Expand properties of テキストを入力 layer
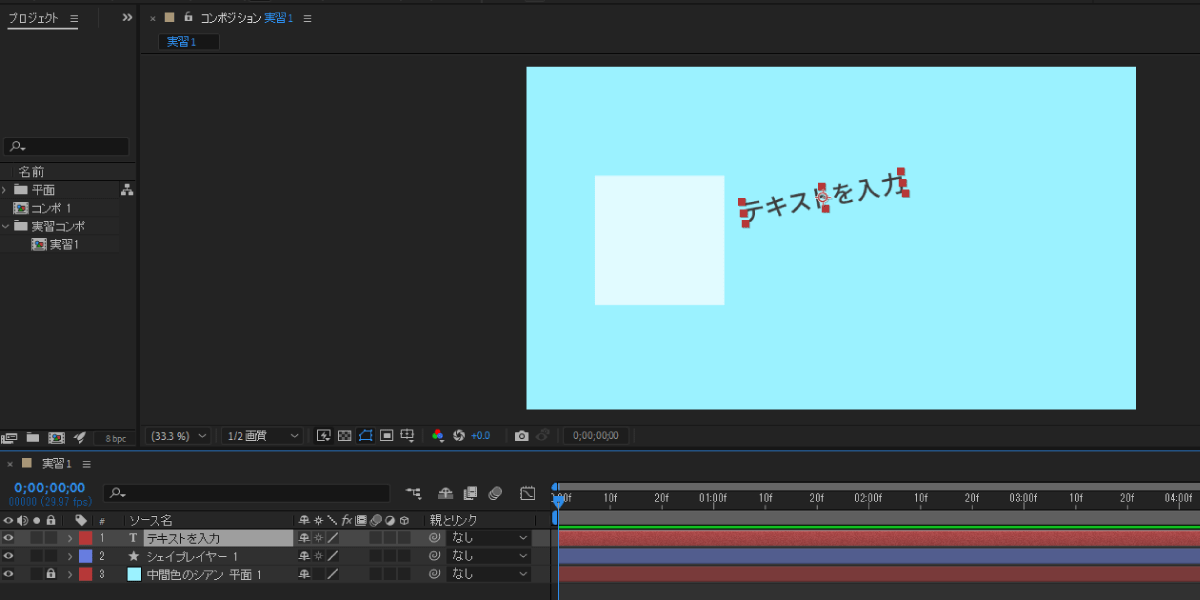 click(x=70, y=538)
